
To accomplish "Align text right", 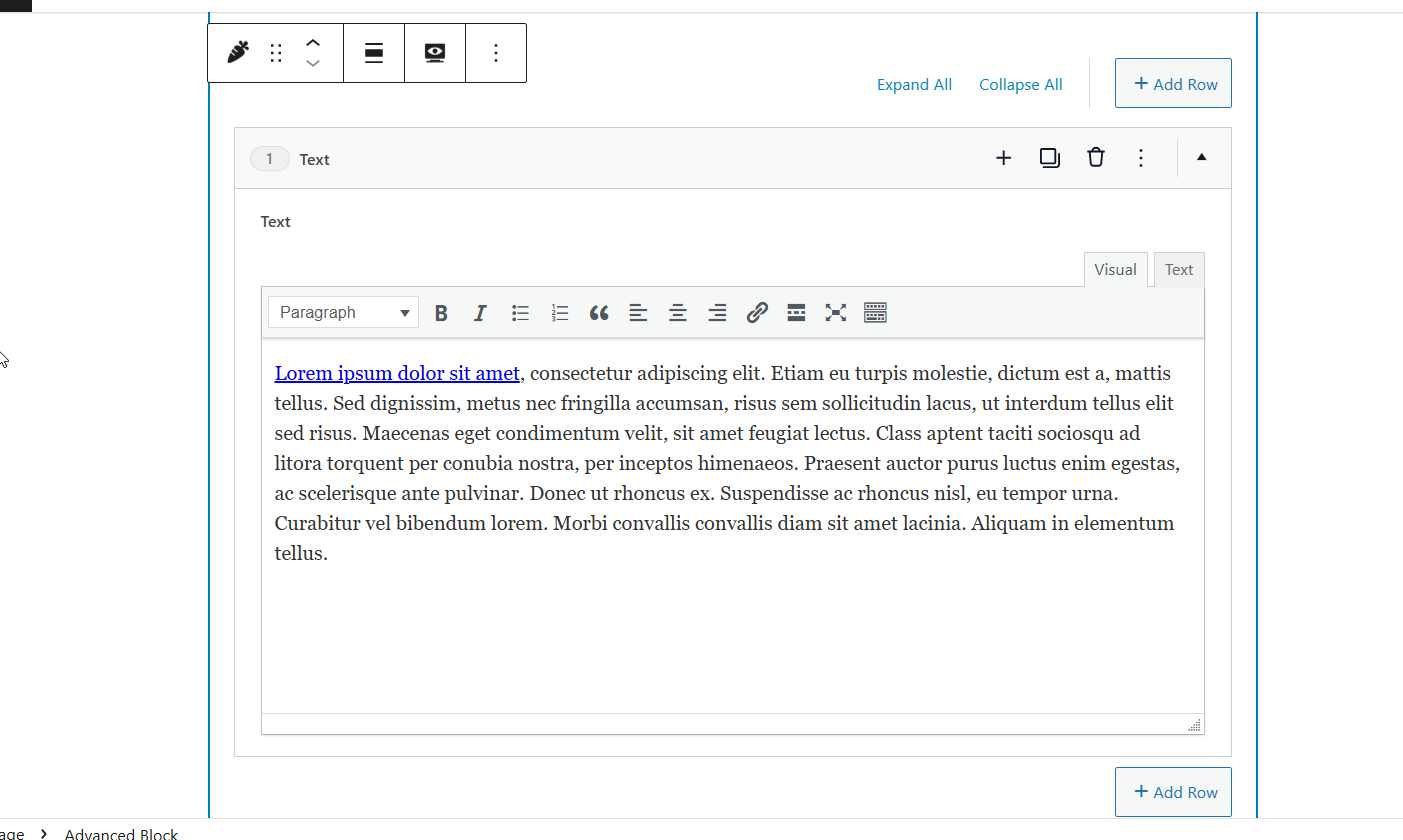I will coord(717,313).
